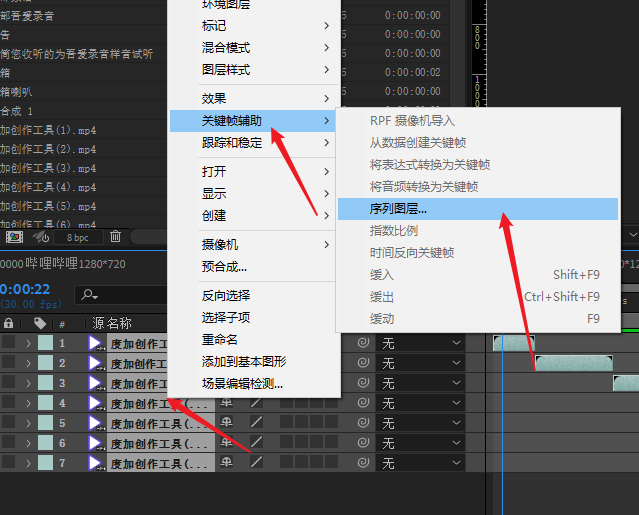Screen dimensions: 639x515
Task: Click the label color swatch of layer 1
Action: [x=45, y=343]
